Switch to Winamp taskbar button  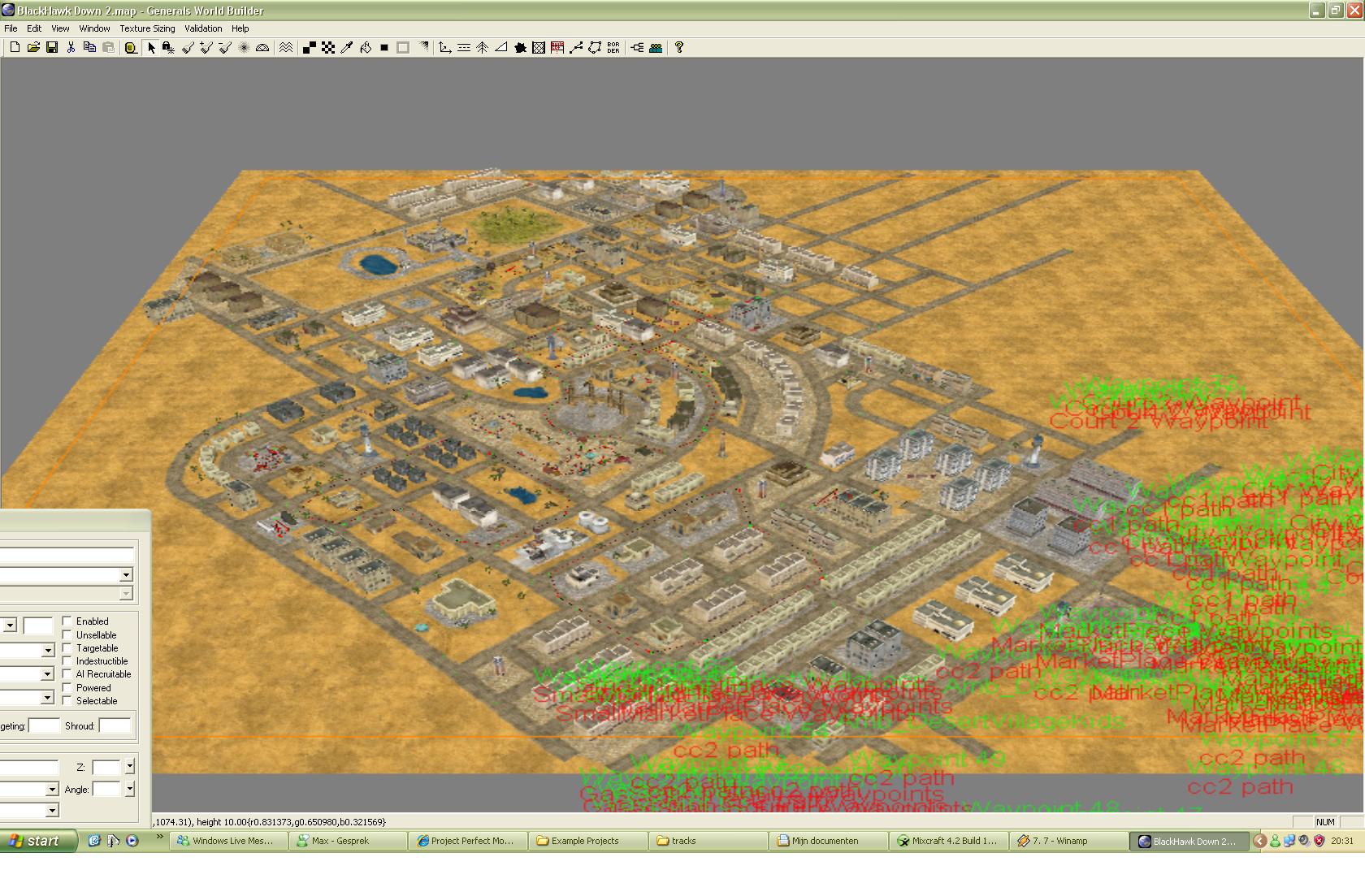click(1068, 841)
